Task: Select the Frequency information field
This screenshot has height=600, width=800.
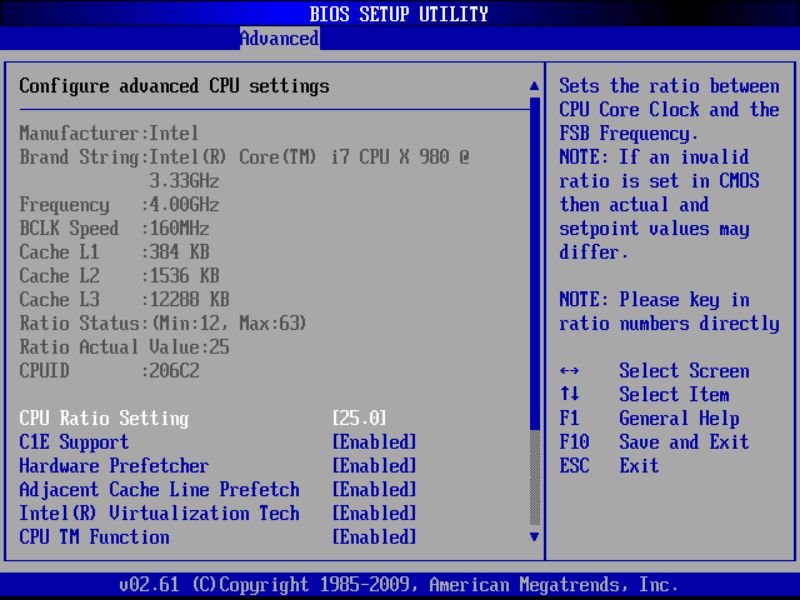Action: point(110,204)
